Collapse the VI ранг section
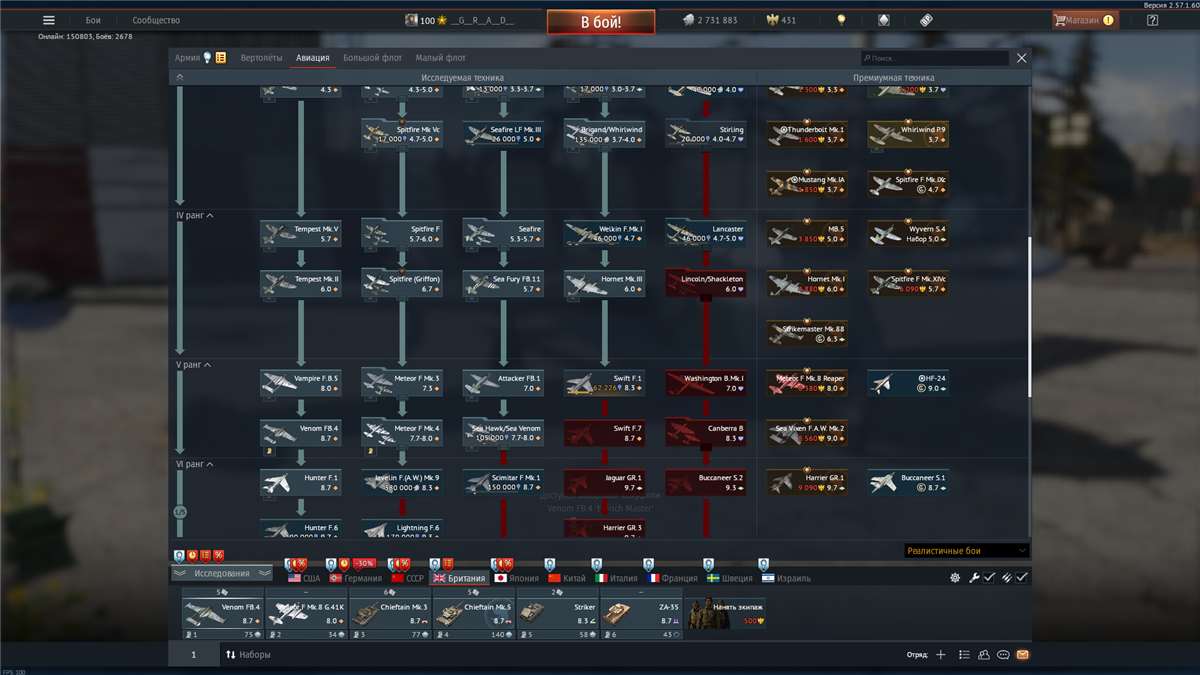Image resolution: width=1200 pixels, height=675 pixels. (211, 464)
